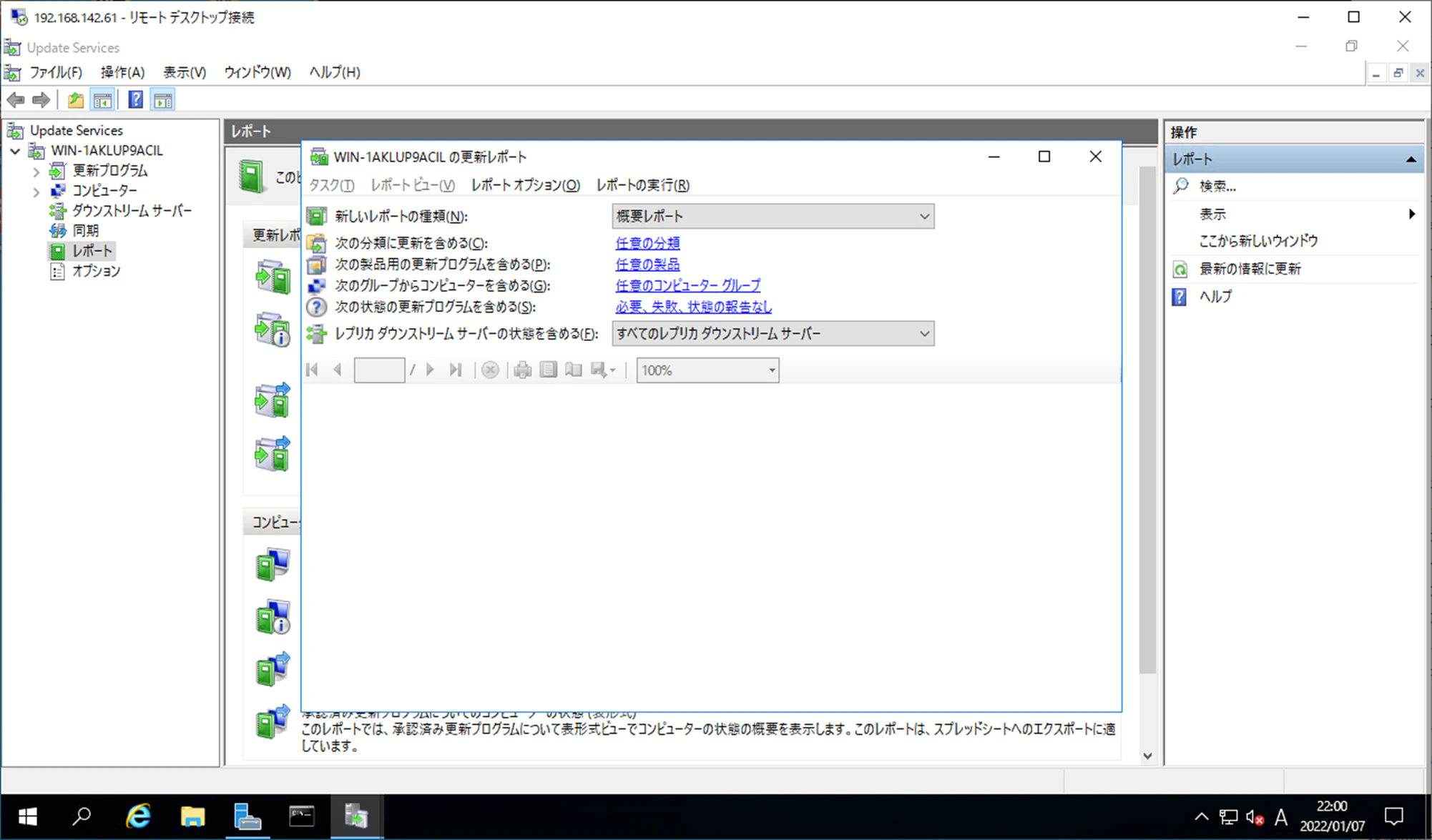The width and height of the screenshot is (1432, 840).
Task: Click the page setup icon in report toolbar
Action: point(574,370)
